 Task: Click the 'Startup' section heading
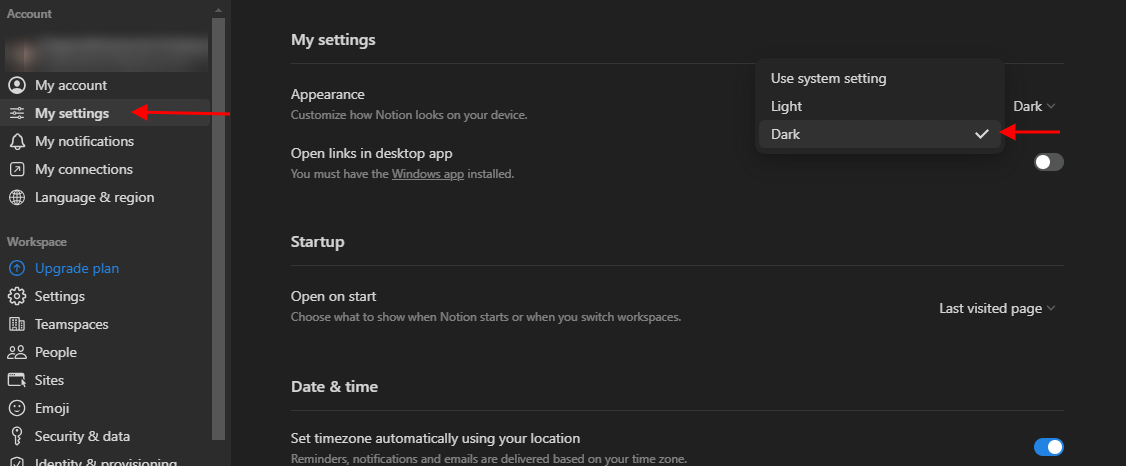tap(317, 242)
